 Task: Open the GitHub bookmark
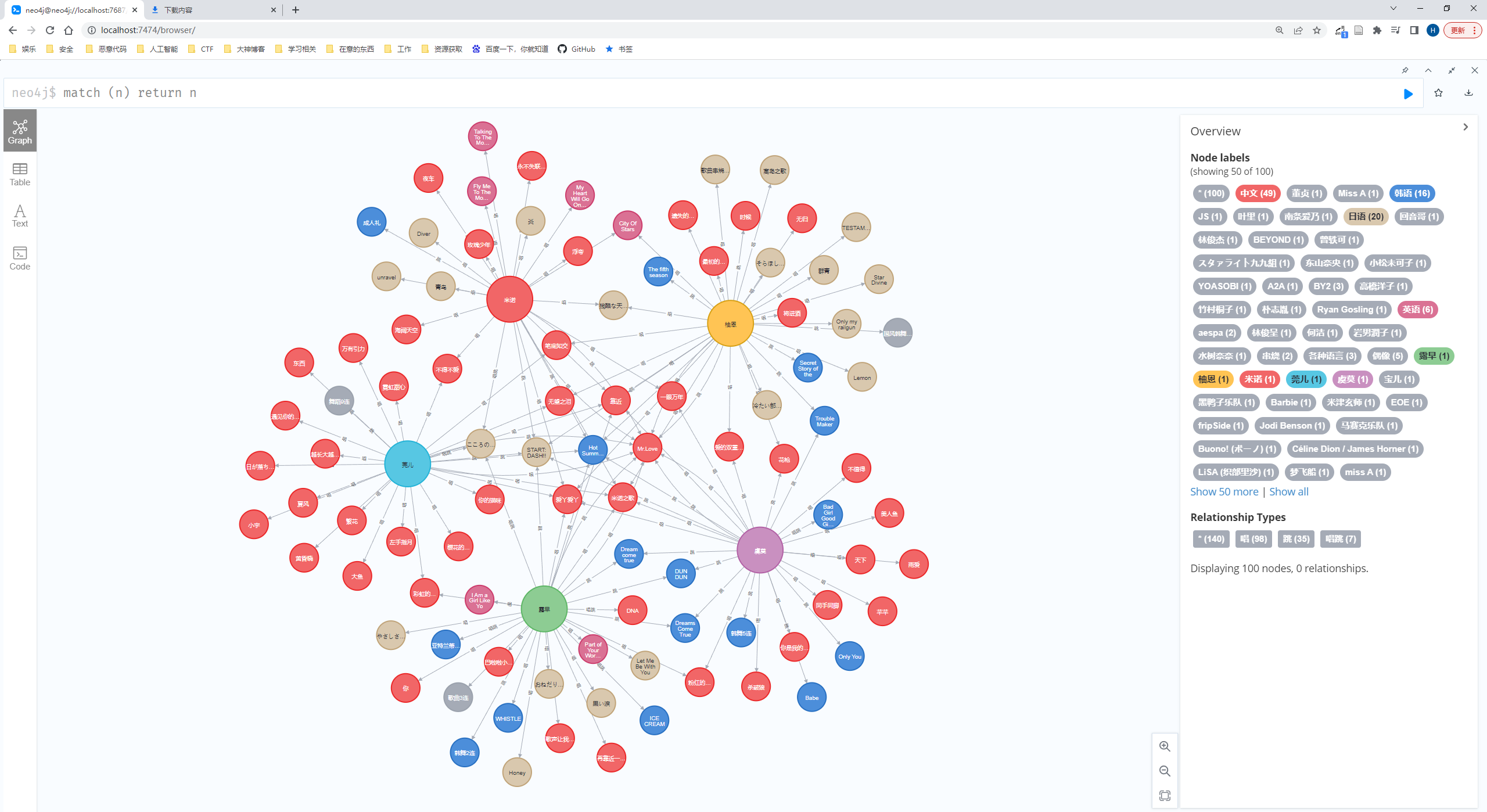[x=577, y=49]
